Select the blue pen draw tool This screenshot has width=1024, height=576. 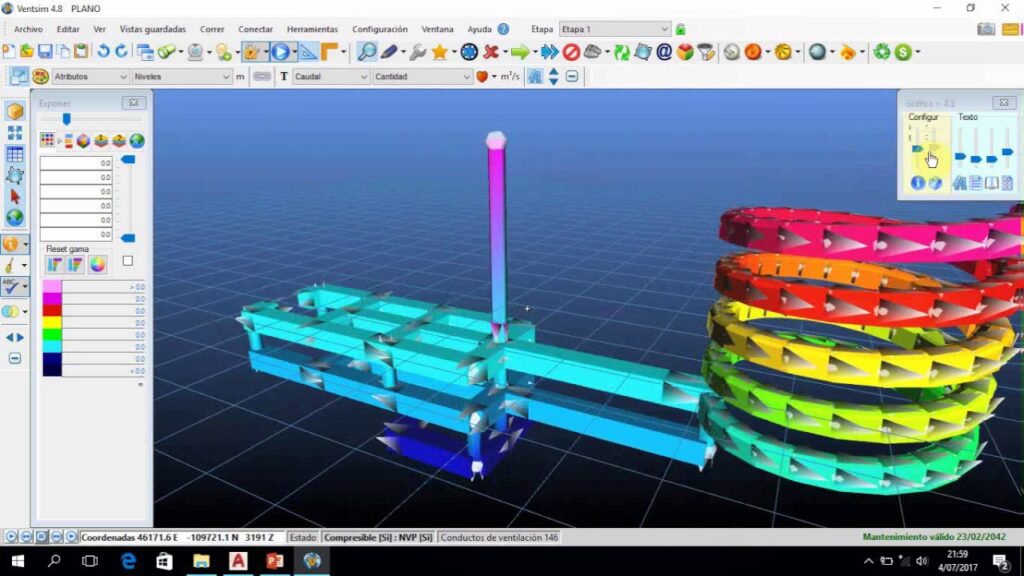point(389,52)
